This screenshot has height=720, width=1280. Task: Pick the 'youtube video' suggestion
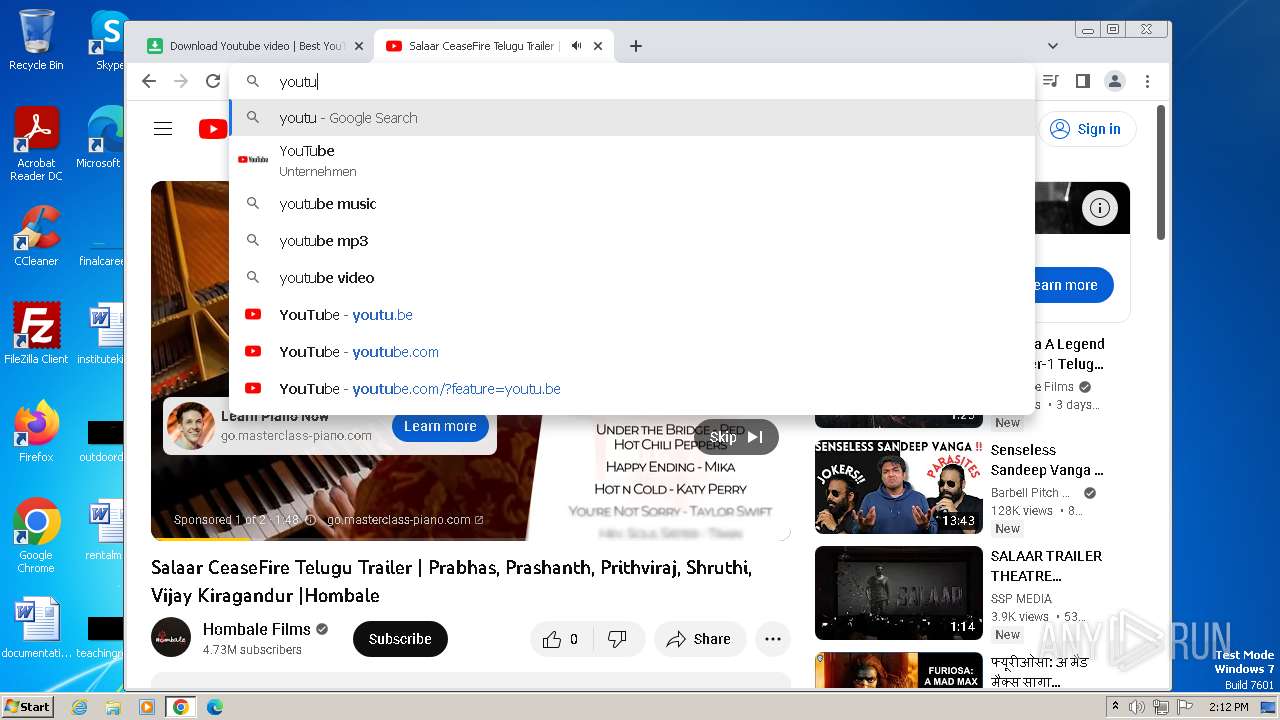pyautogui.click(x=632, y=278)
